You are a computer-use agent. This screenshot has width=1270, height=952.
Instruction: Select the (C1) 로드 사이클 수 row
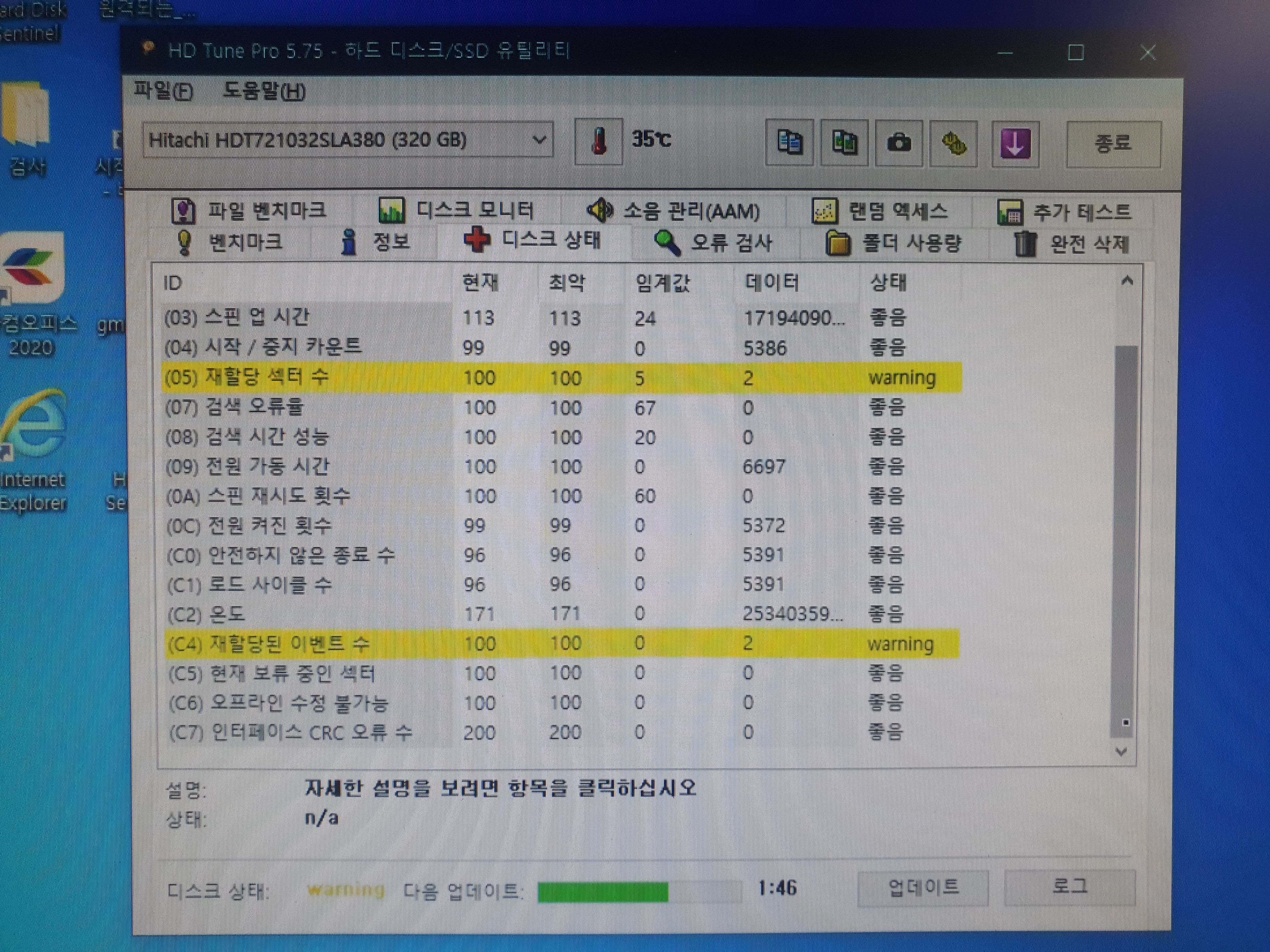click(562, 584)
